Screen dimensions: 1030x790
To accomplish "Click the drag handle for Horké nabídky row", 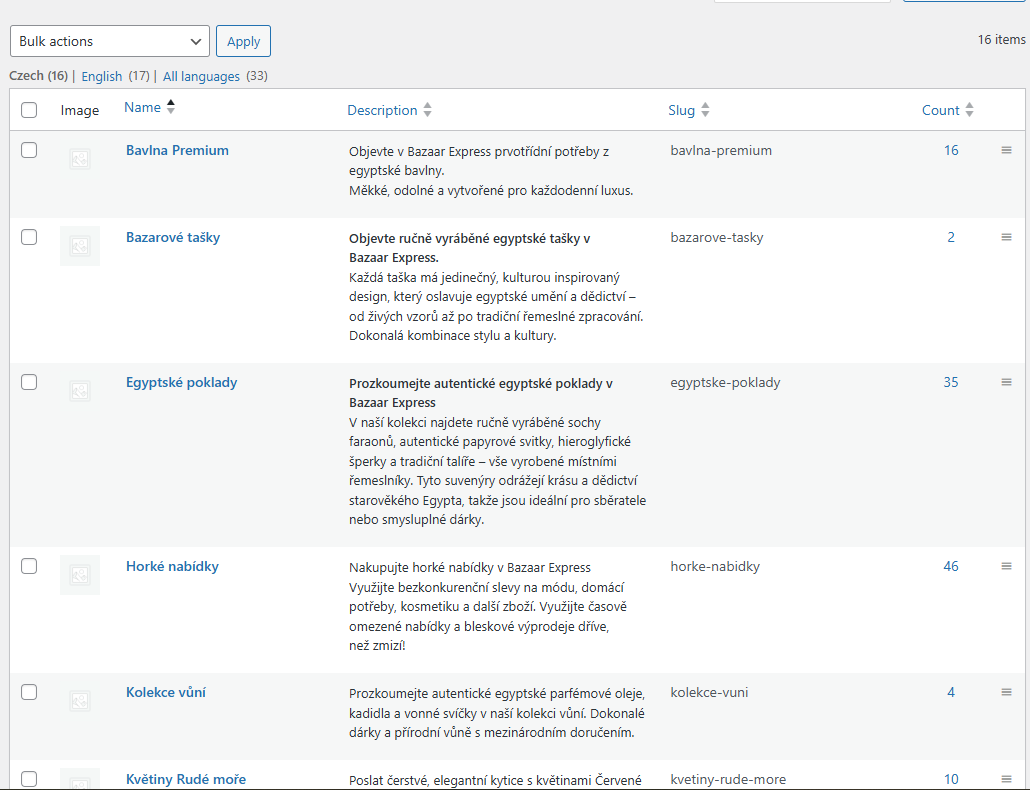I will 1006,566.
